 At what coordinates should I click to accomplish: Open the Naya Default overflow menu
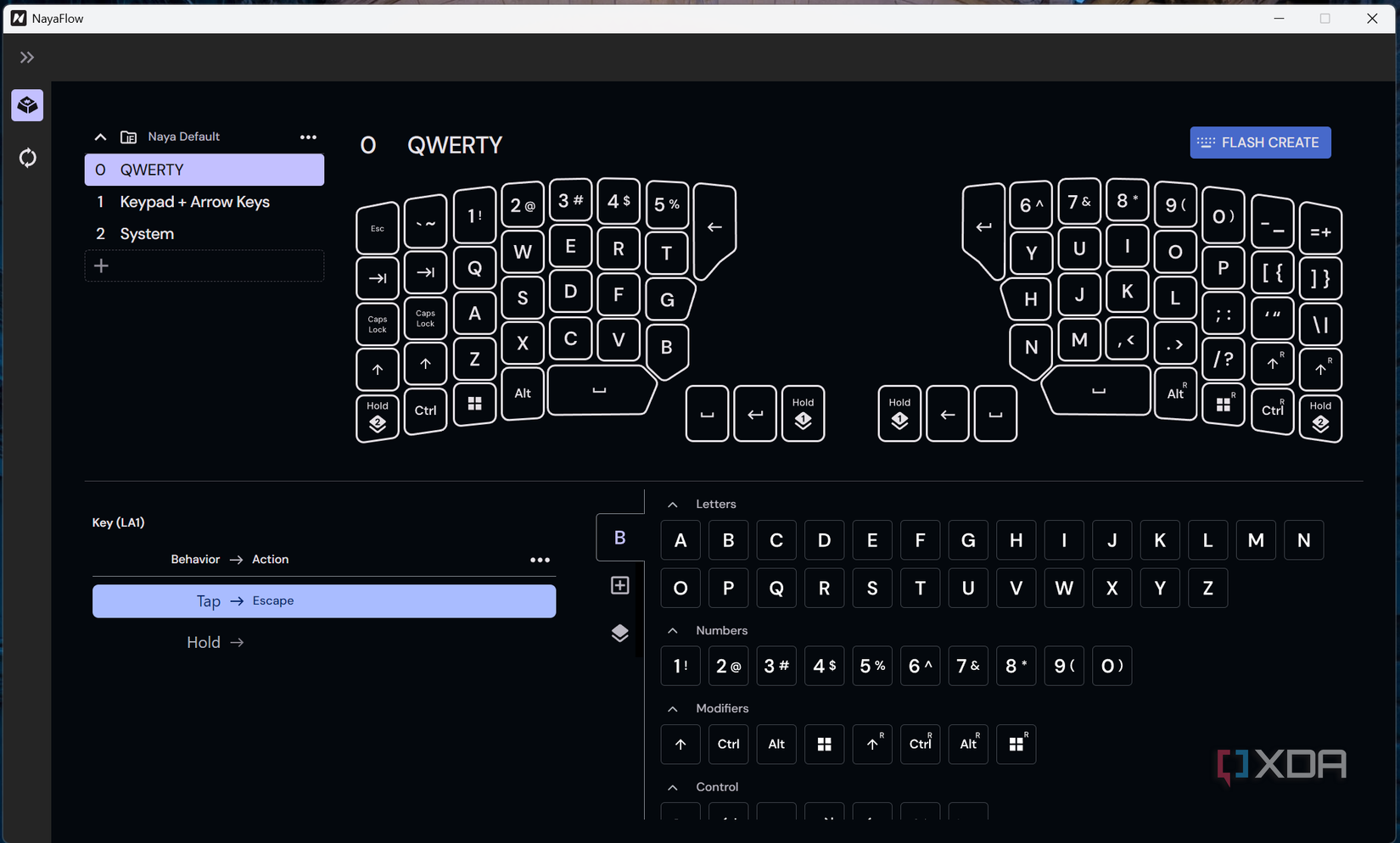pos(309,137)
